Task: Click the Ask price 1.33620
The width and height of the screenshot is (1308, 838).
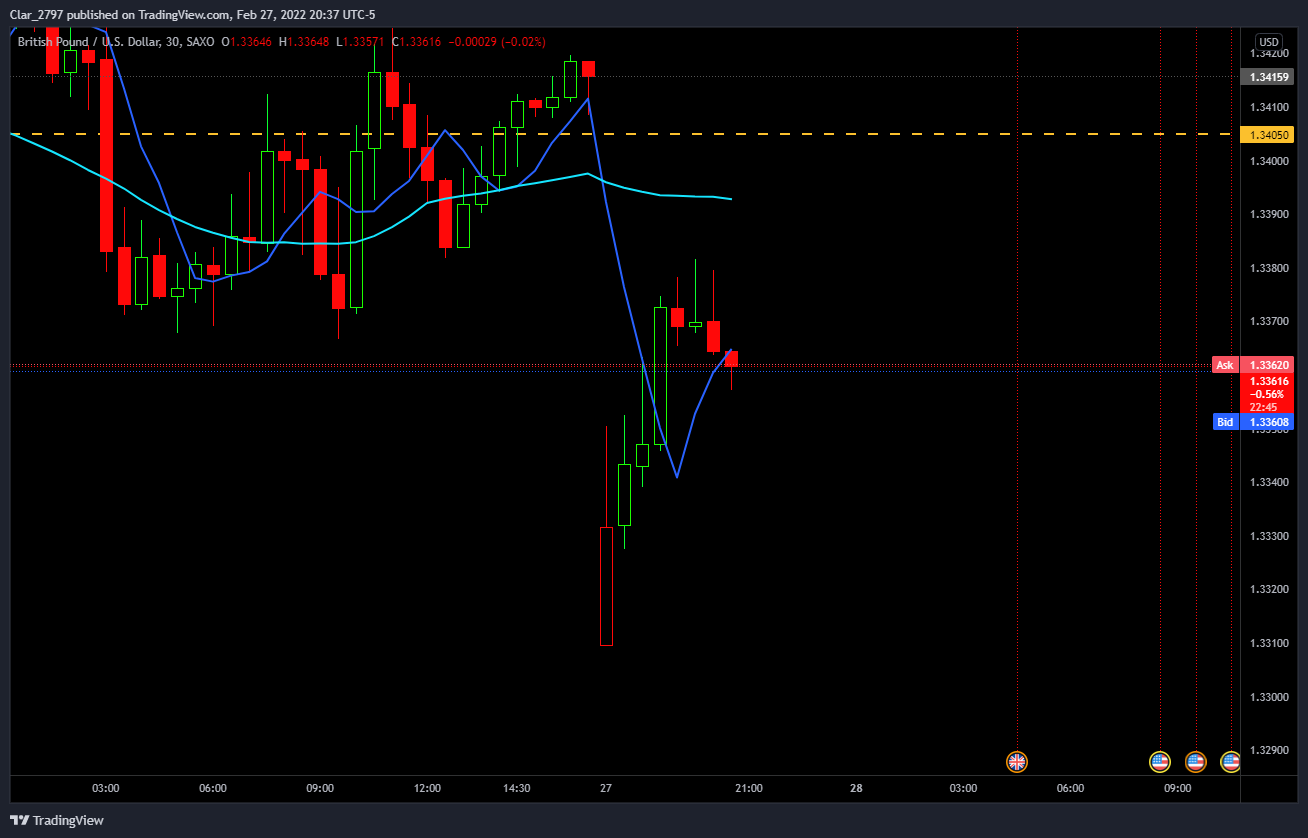Action: coord(1269,365)
